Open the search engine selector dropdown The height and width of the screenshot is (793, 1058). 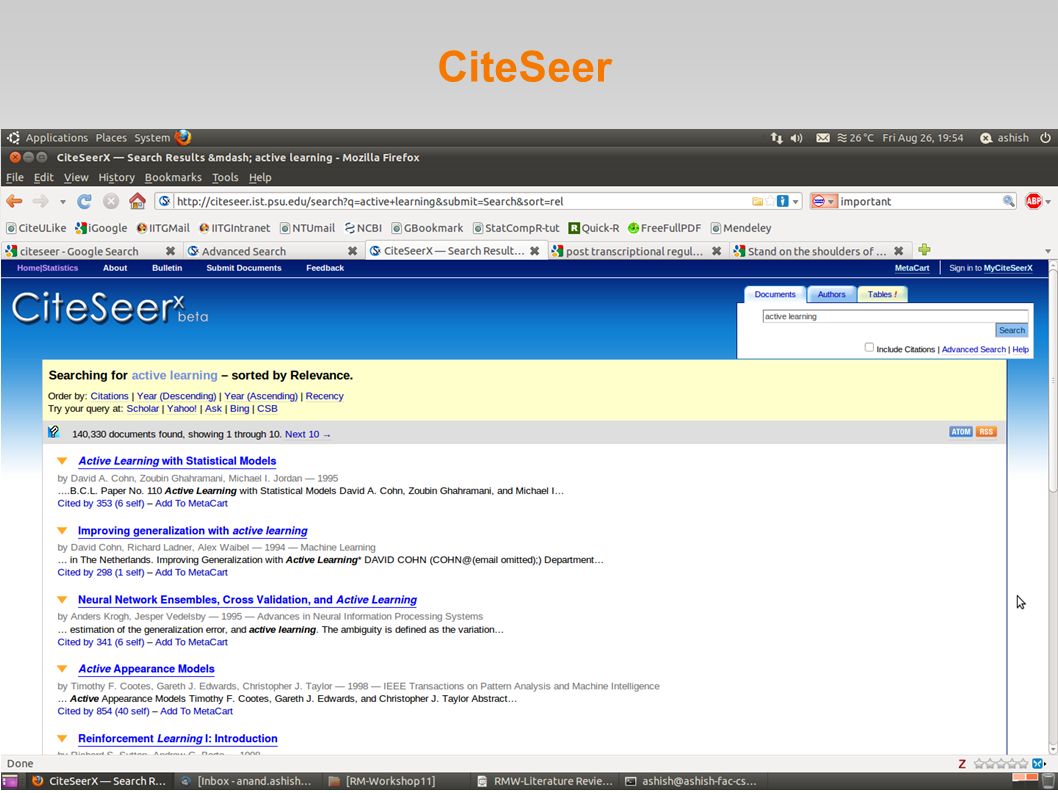click(x=824, y=201)
